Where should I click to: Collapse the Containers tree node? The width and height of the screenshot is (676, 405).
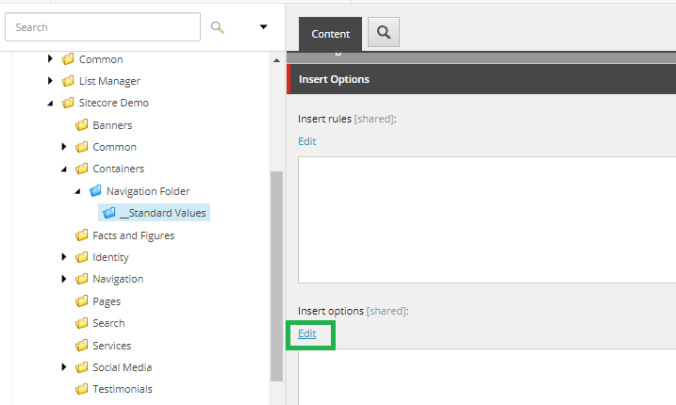coord(64,169)
